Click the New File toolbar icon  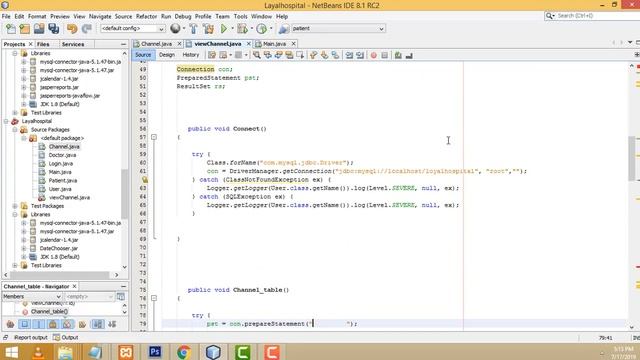11,29
